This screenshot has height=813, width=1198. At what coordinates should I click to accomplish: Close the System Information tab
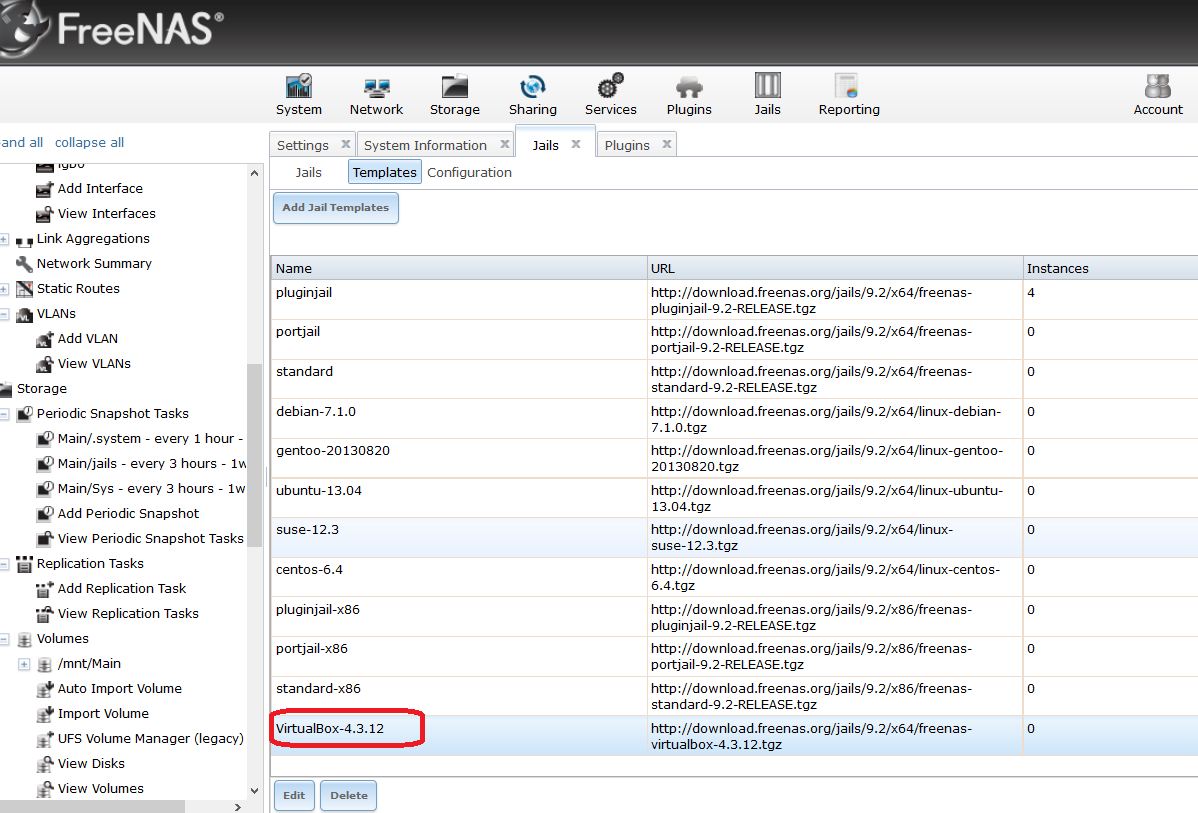tap(504, 144)
